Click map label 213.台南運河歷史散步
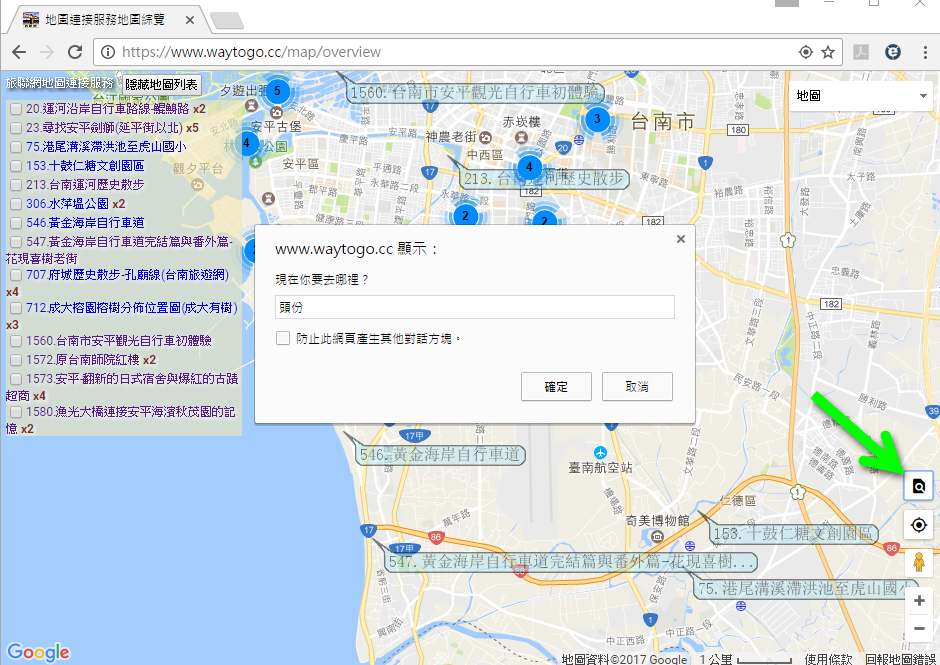 click(x=545, y=179)
